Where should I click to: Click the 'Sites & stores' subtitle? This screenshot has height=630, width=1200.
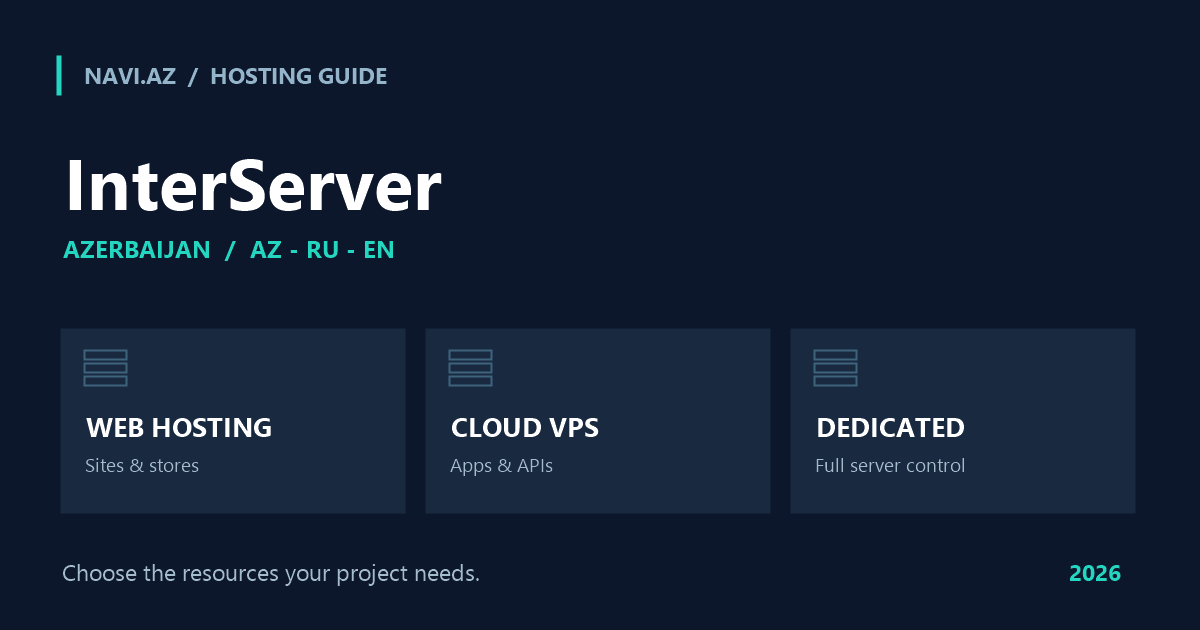click(x=142, y=466)
